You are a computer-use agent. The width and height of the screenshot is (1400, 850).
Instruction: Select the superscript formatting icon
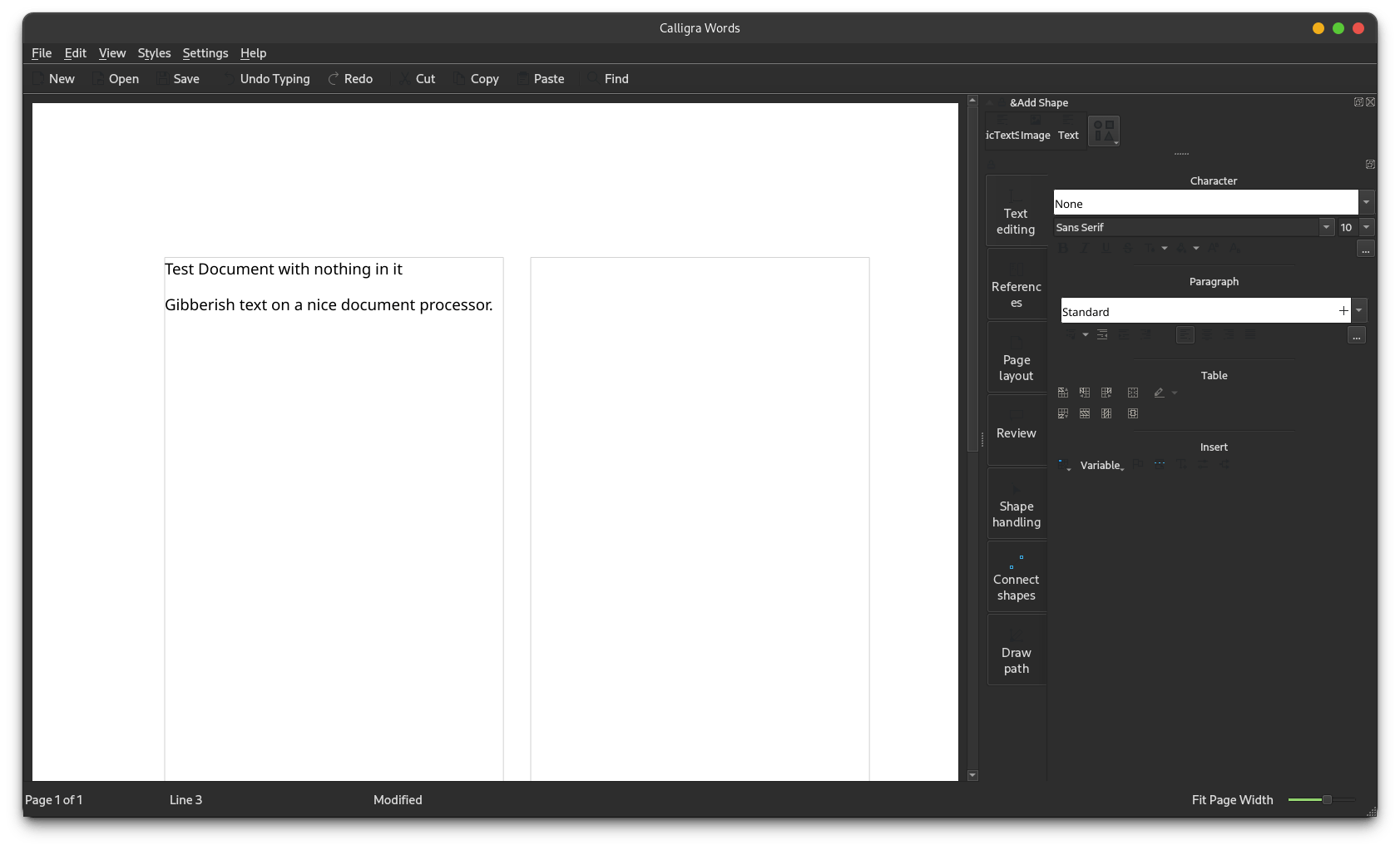pos(1214,248)
